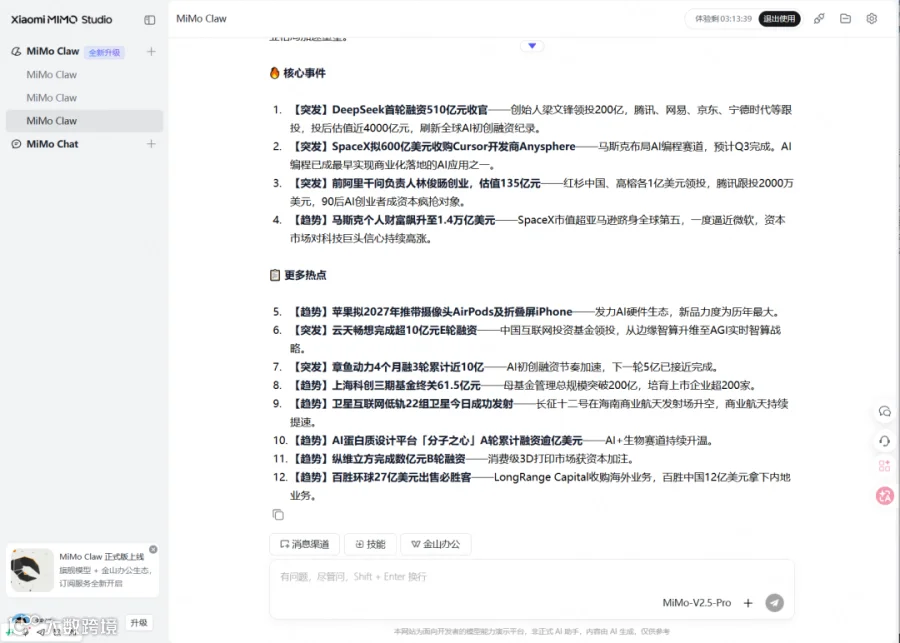Viewport: 900px width, 643px height.
Task: Click the 云天畅想完成超10亿元E轮融资 headline
Action: (404, 330)
